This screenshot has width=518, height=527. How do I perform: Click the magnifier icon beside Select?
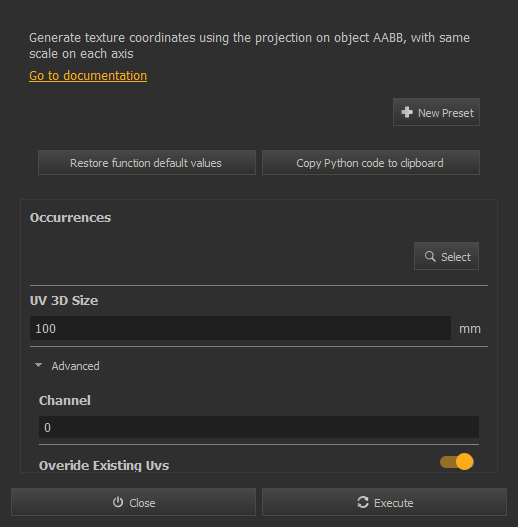(430, 256)
